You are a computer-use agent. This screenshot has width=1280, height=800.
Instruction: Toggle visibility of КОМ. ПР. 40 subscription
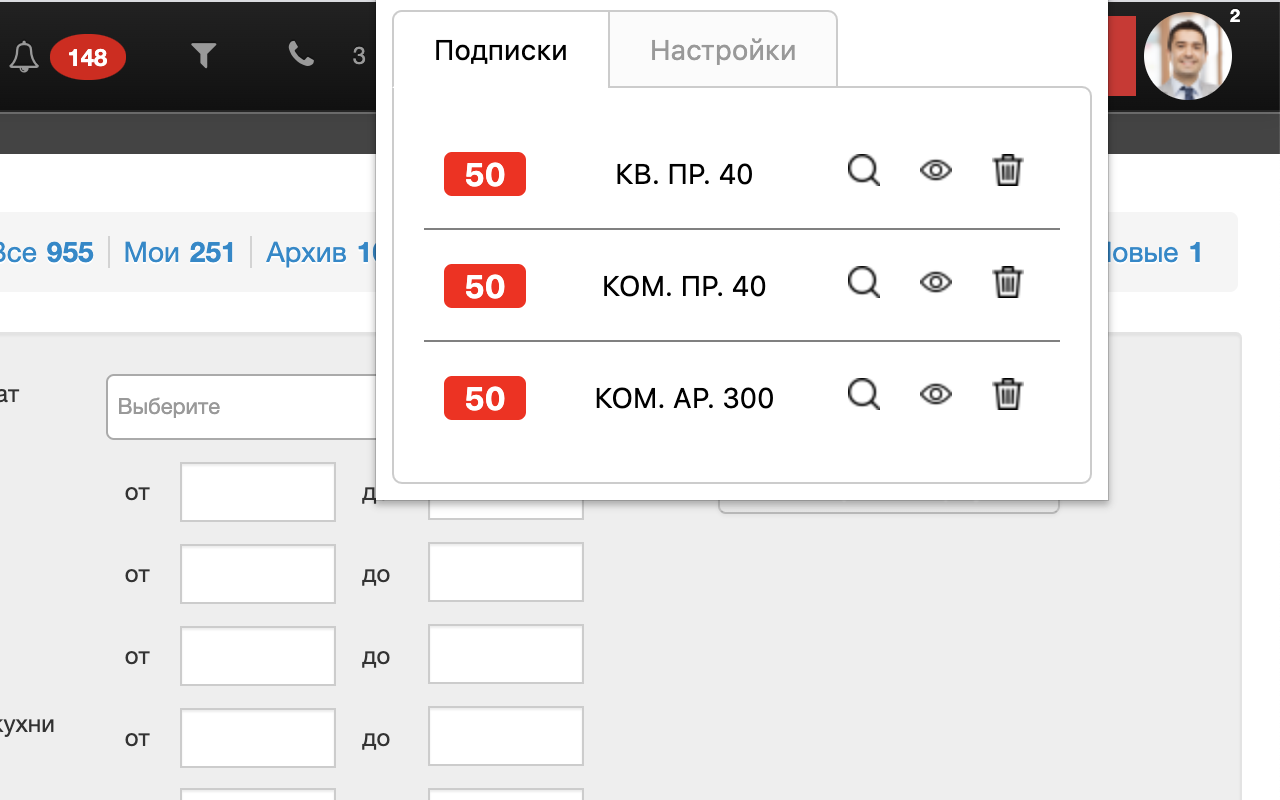pos(935,283)
